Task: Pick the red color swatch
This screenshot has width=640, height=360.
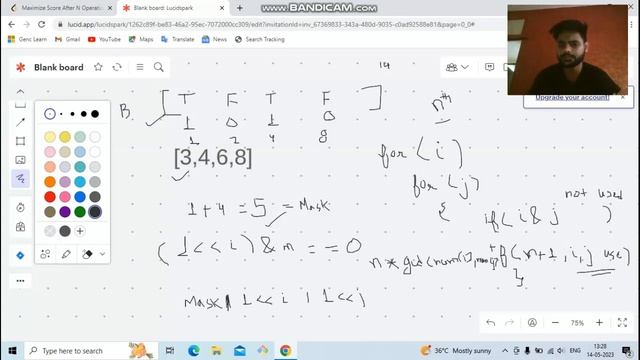Action: click(50, 197)
